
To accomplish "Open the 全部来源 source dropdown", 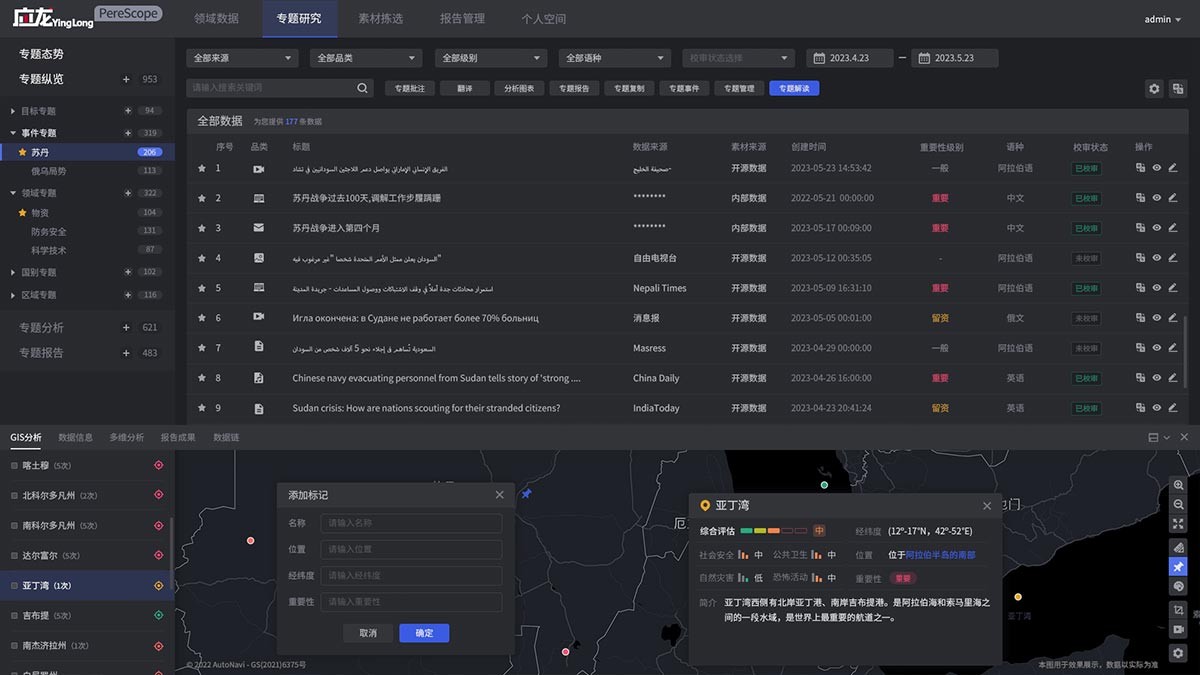I will [x=242, y=58].
